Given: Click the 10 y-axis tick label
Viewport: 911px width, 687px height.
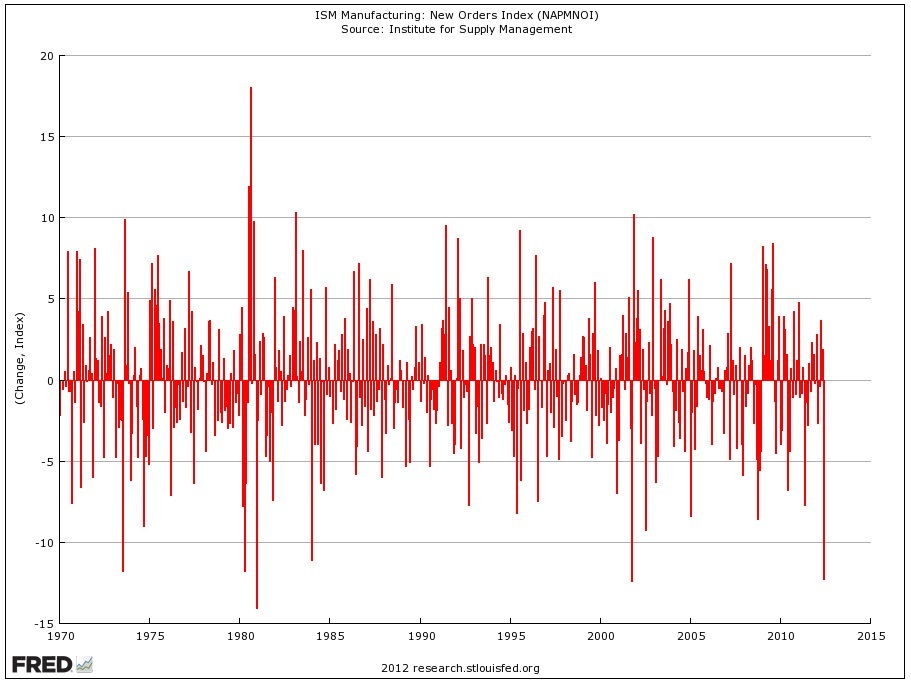Looking at the screenshot, I should click(x=47, y=218).
